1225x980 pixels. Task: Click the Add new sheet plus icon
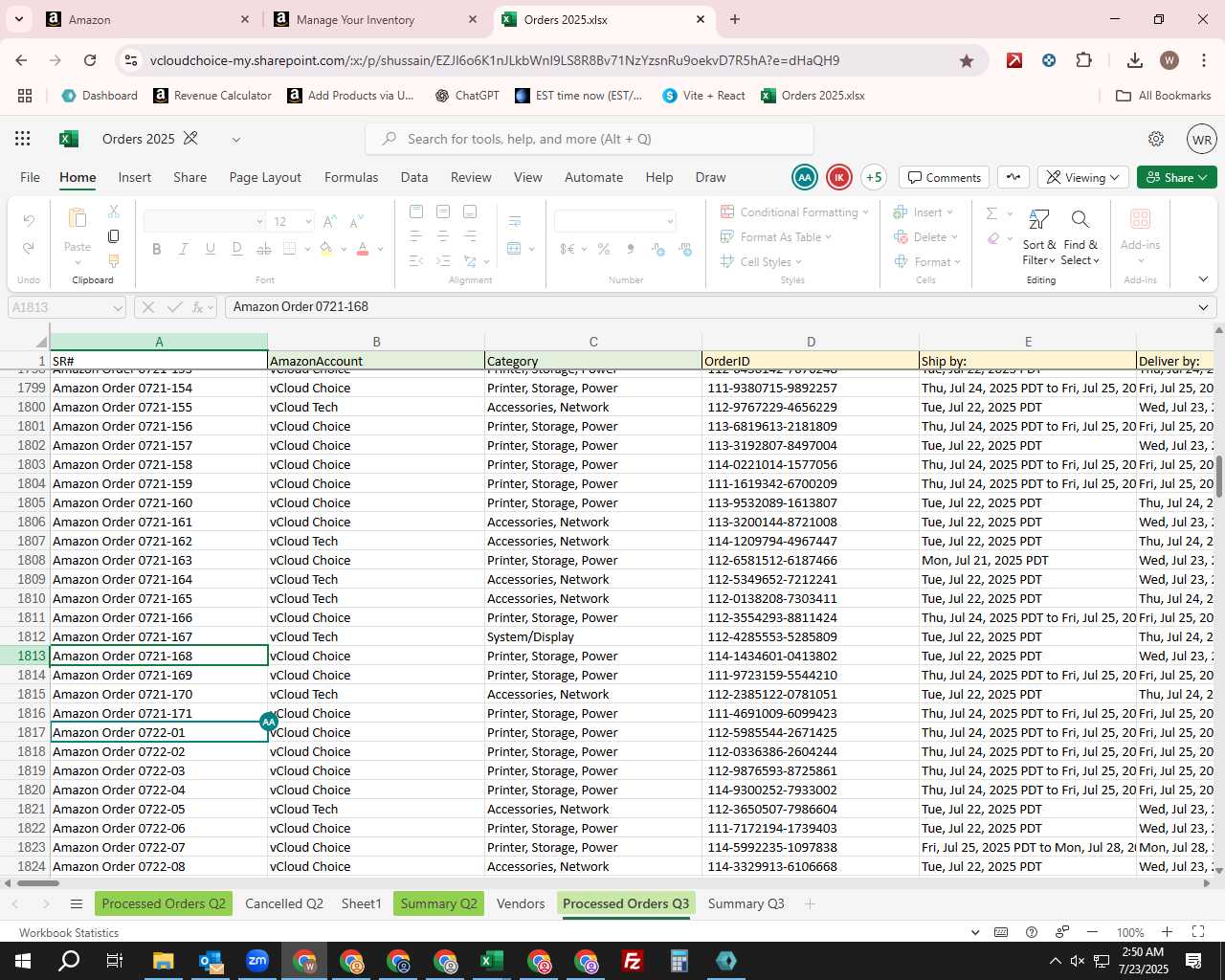click(x=810, y=903)
